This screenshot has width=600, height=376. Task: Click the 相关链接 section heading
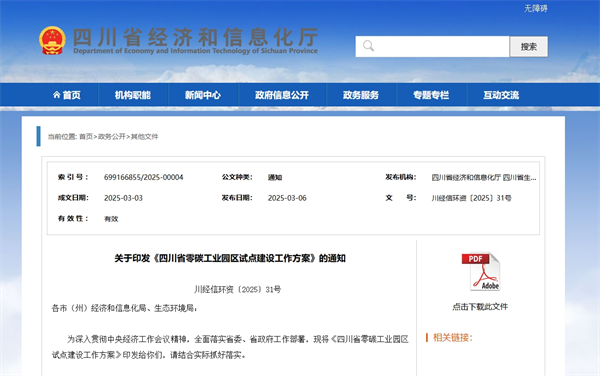pyautogui.click(x=453, y=337)
